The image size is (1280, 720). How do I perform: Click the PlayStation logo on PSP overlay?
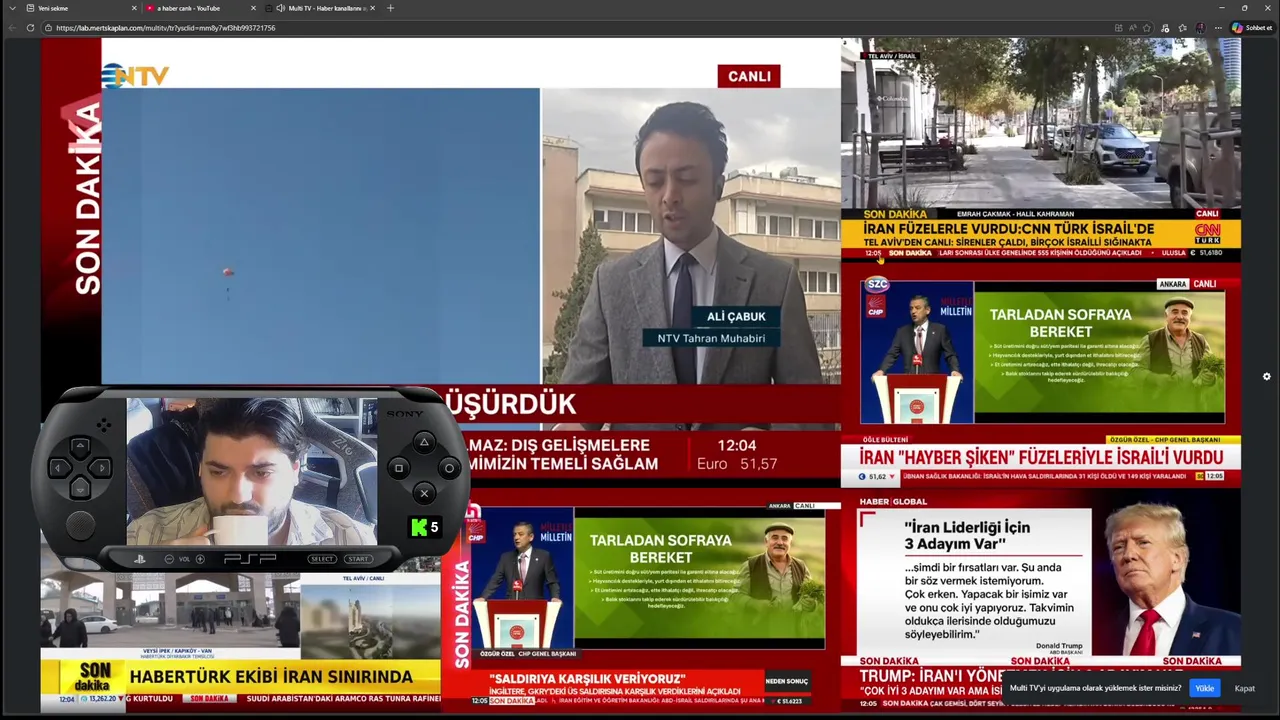[140, 559]
